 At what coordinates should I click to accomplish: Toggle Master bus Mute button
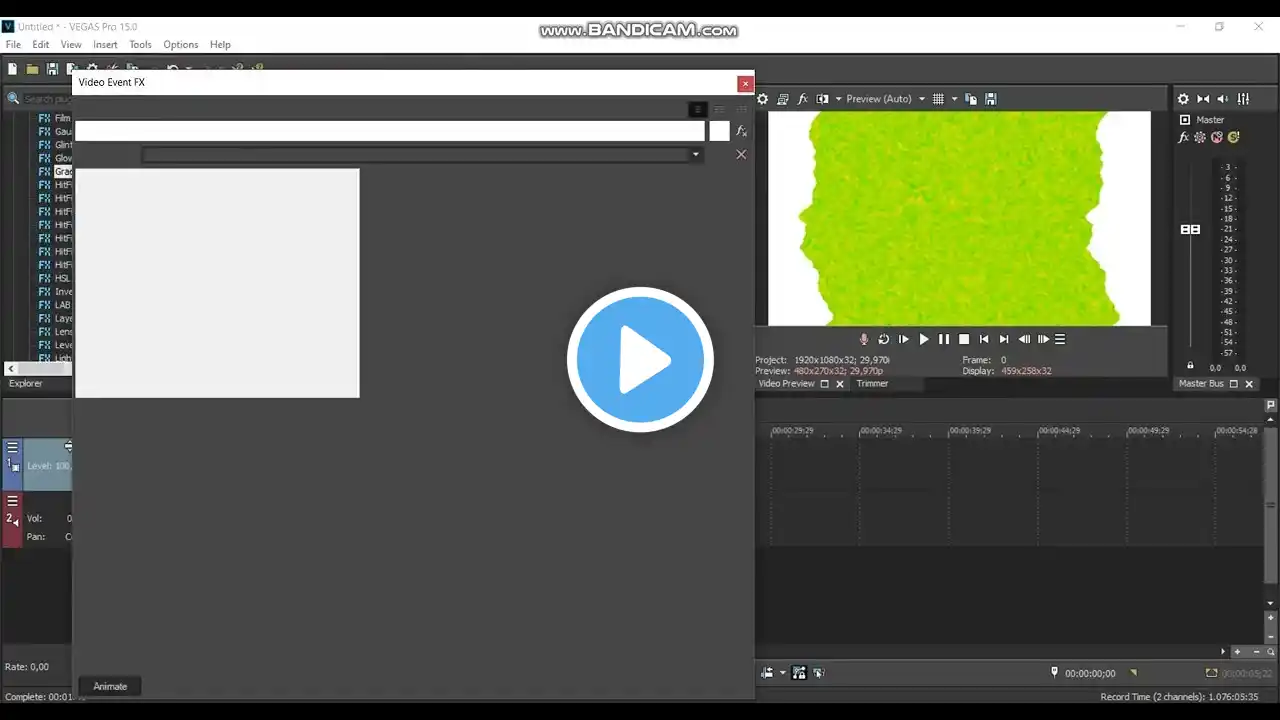(x=1217, y=138)
